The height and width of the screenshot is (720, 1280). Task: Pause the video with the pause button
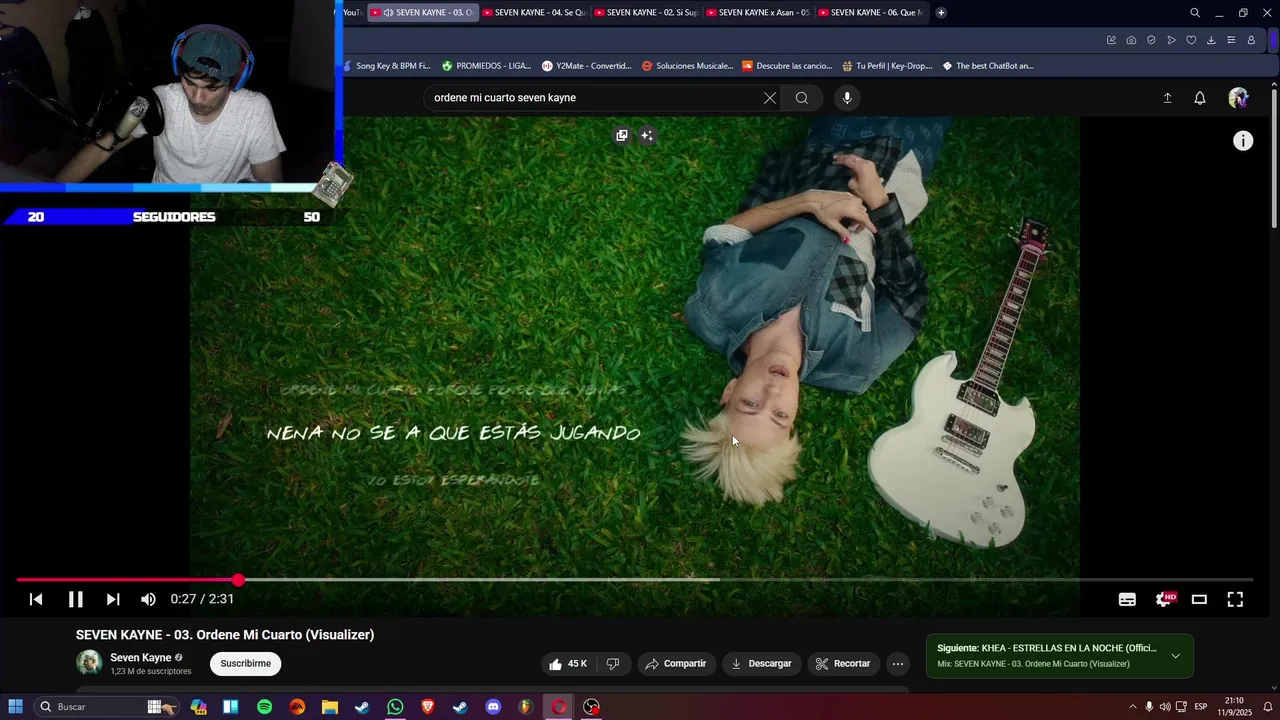click(75, 599)
